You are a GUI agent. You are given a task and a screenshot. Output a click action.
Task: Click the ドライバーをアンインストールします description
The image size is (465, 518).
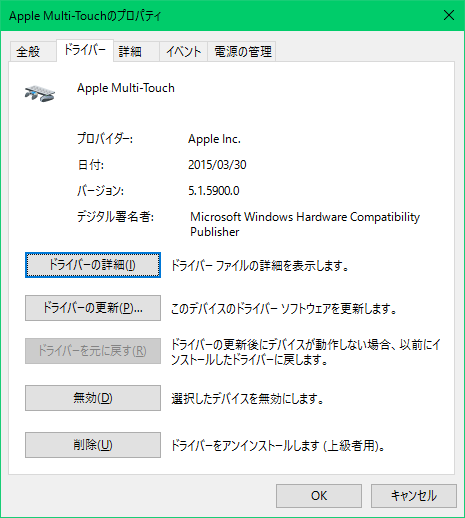278,446
